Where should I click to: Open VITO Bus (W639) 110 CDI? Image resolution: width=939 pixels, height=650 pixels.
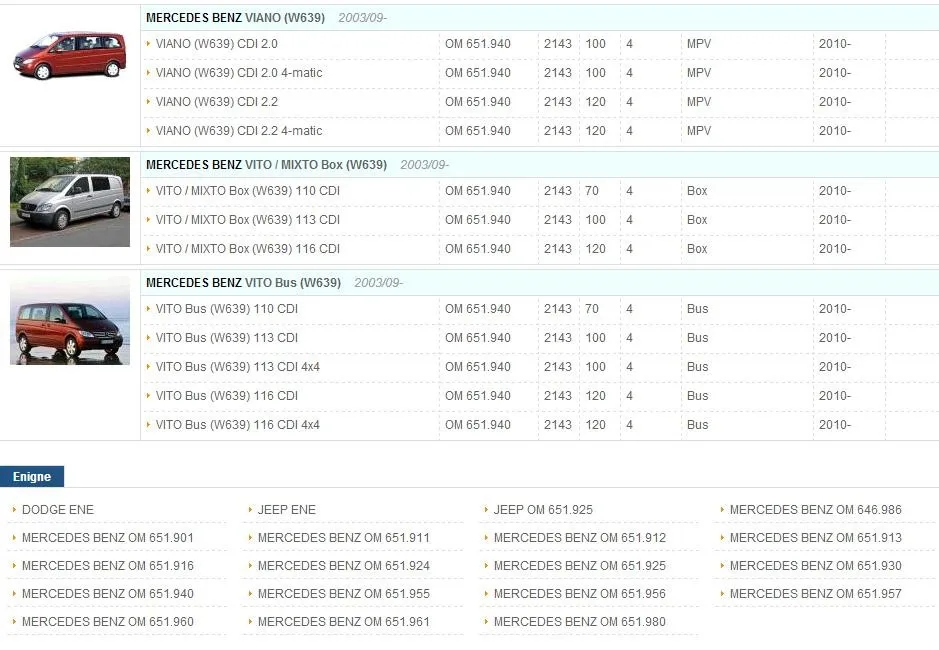(227, 309)
